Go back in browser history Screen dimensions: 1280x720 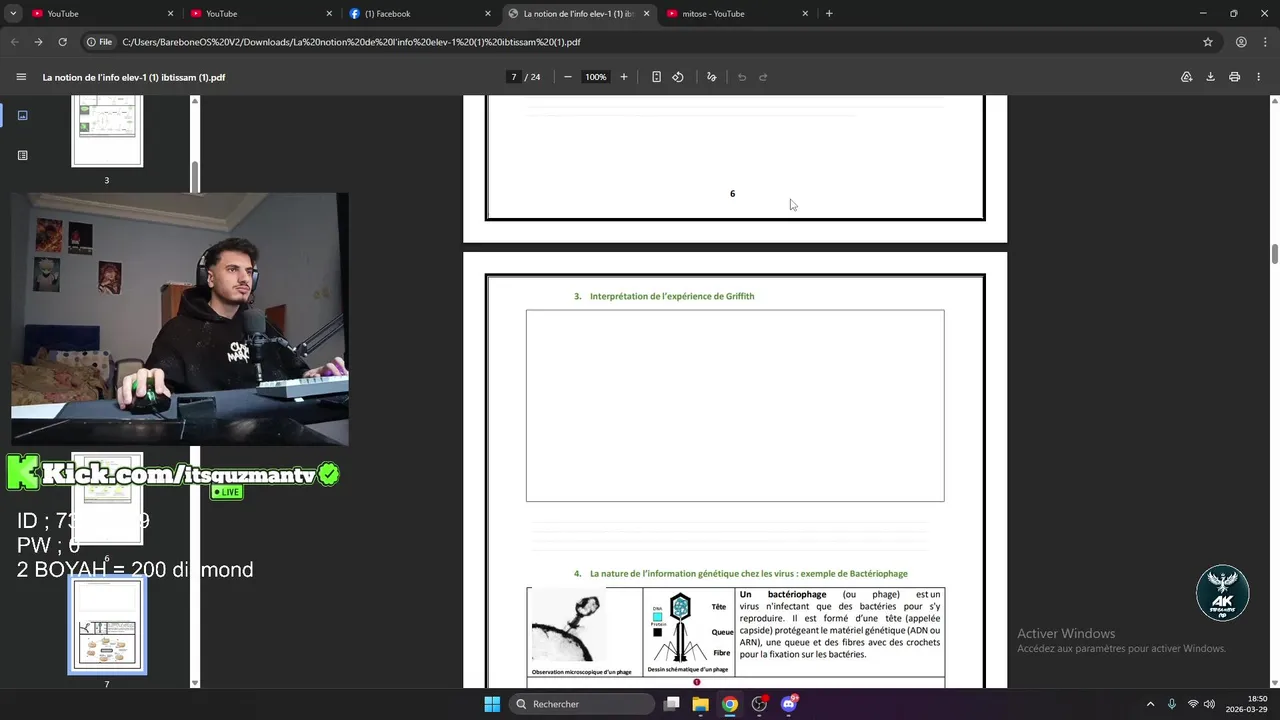click(x=14, y=42)
